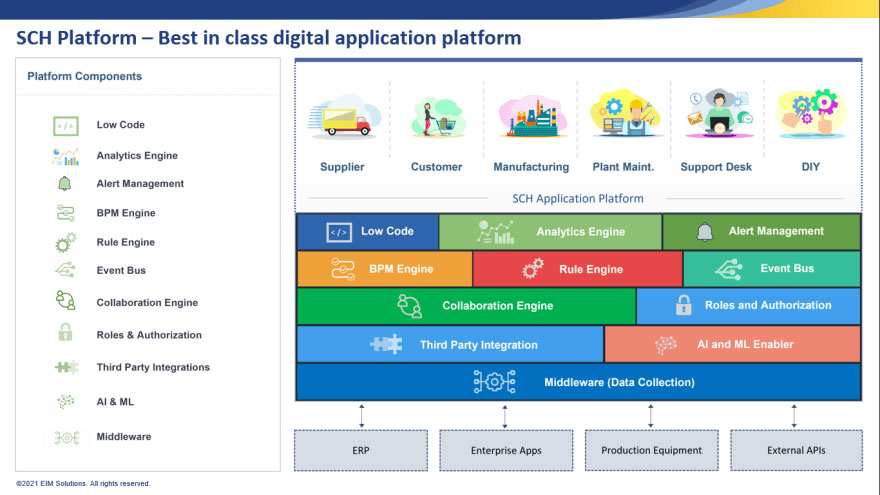Click the Manufacturing factory illustration
Screen dimensions: 880x495
(x=531, y=117)
